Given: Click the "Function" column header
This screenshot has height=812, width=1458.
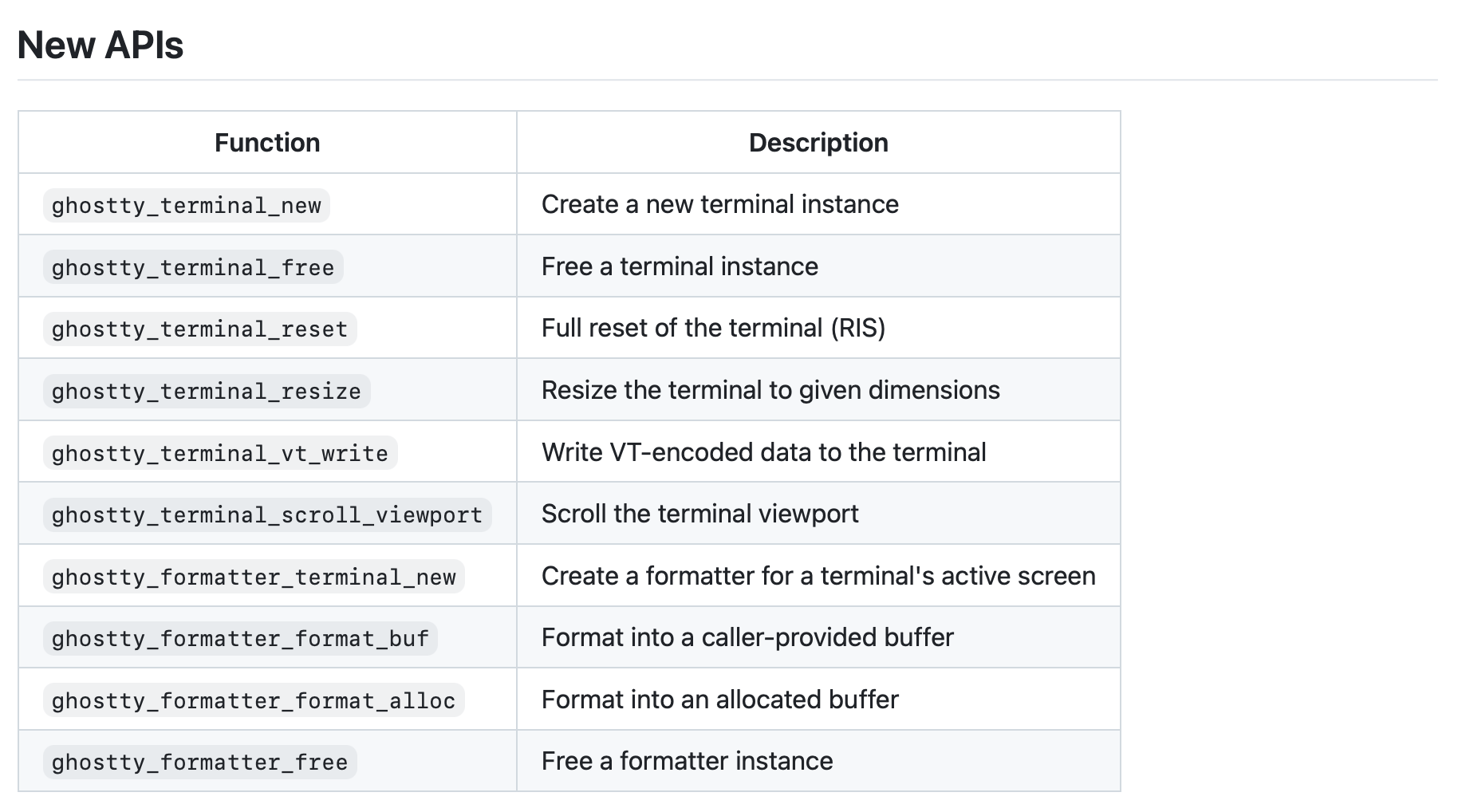Looking at the screenshot, I should 267,143.
